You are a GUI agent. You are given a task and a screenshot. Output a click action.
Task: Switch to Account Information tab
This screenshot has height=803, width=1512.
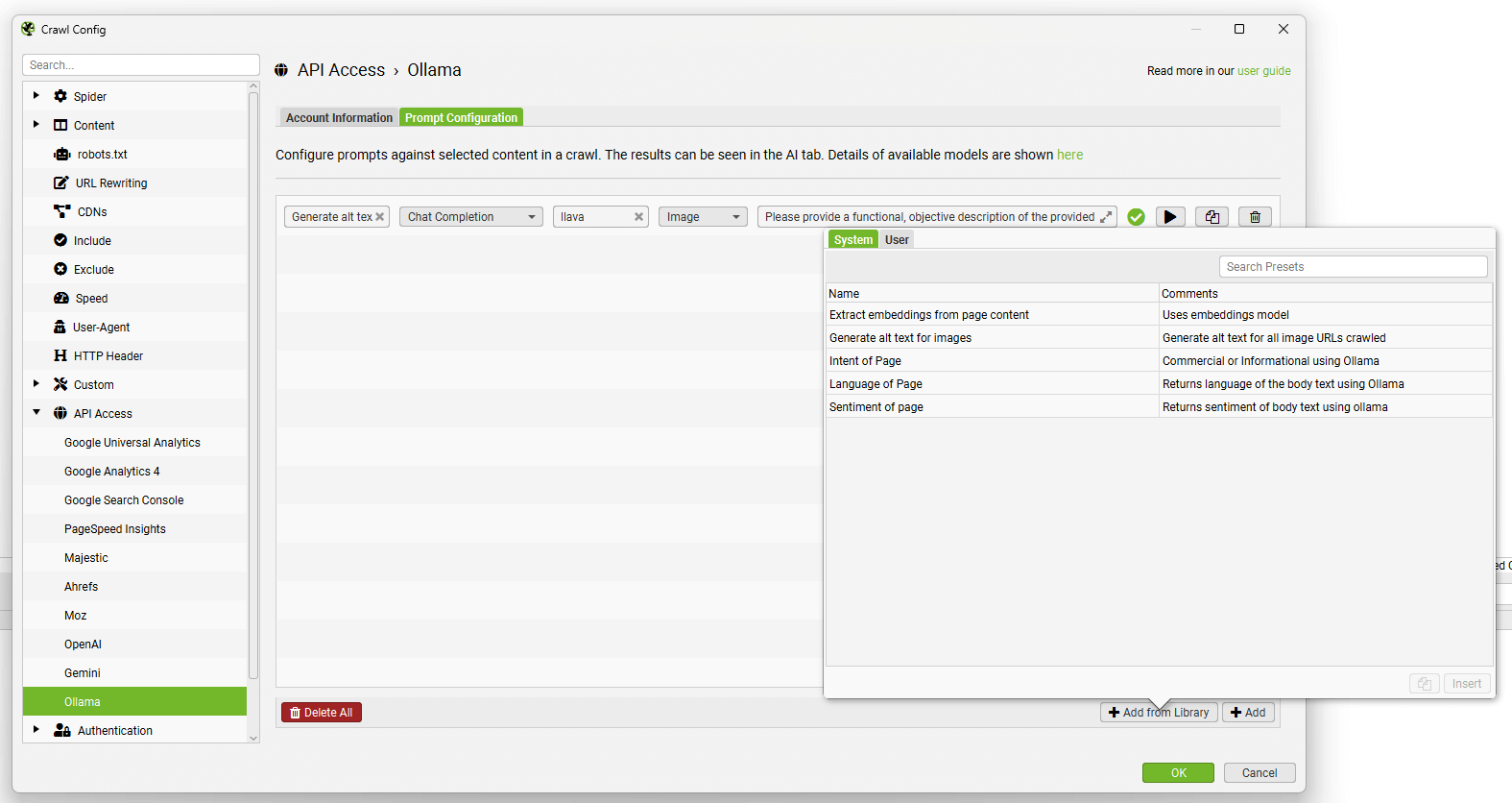(x=339, y=118)
